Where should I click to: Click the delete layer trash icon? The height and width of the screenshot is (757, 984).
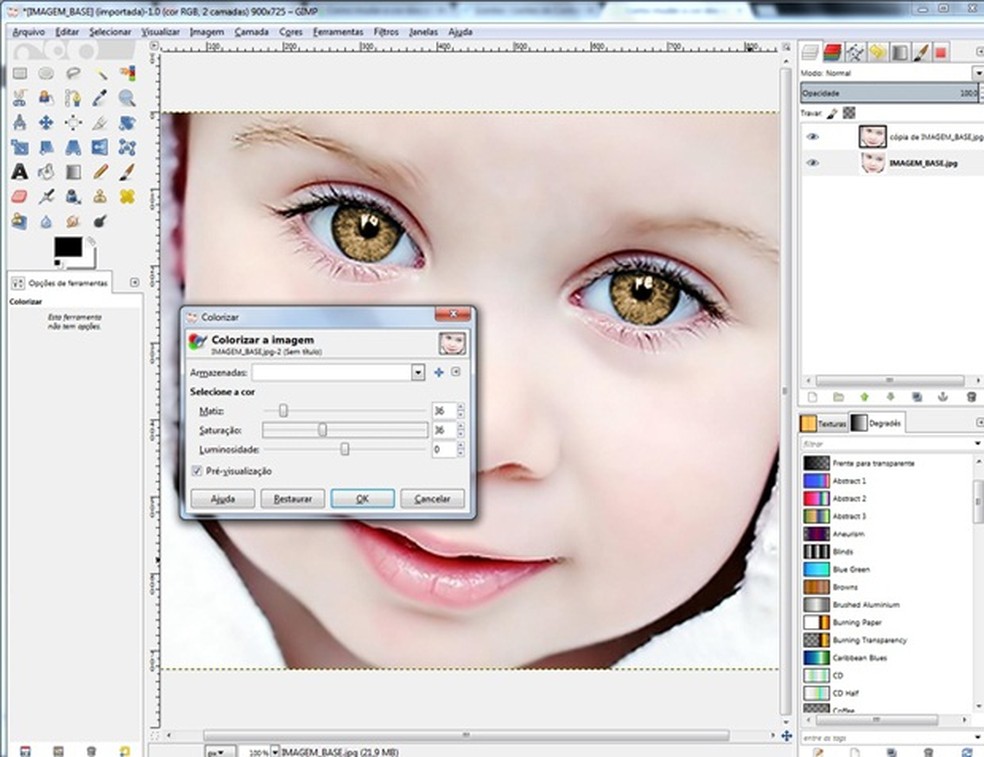[970, 397]
